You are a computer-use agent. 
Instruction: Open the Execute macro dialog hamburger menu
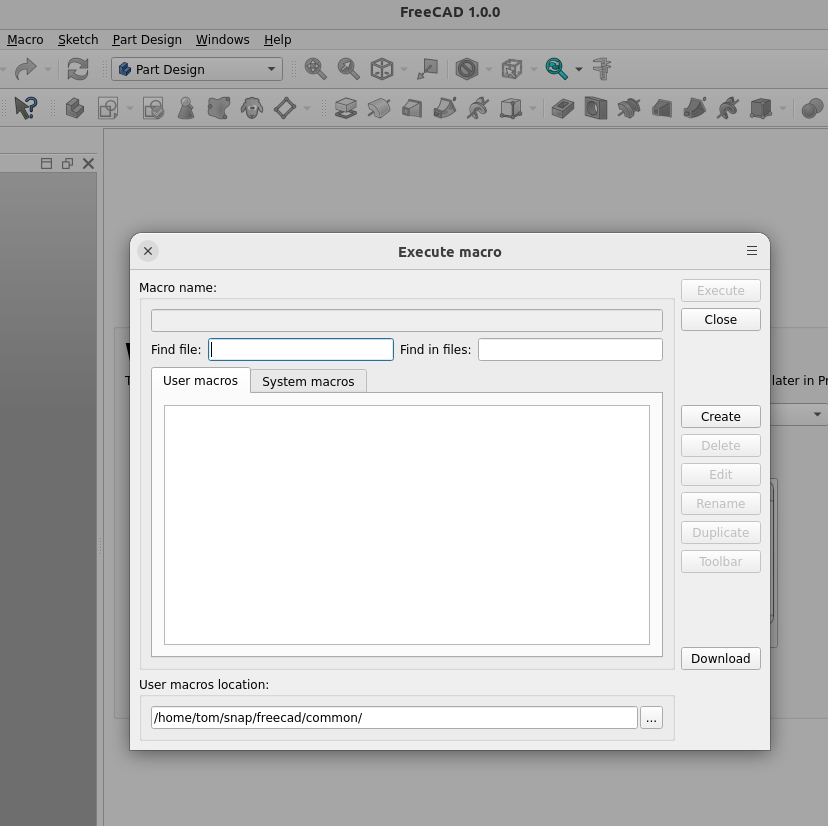(752, 251)
